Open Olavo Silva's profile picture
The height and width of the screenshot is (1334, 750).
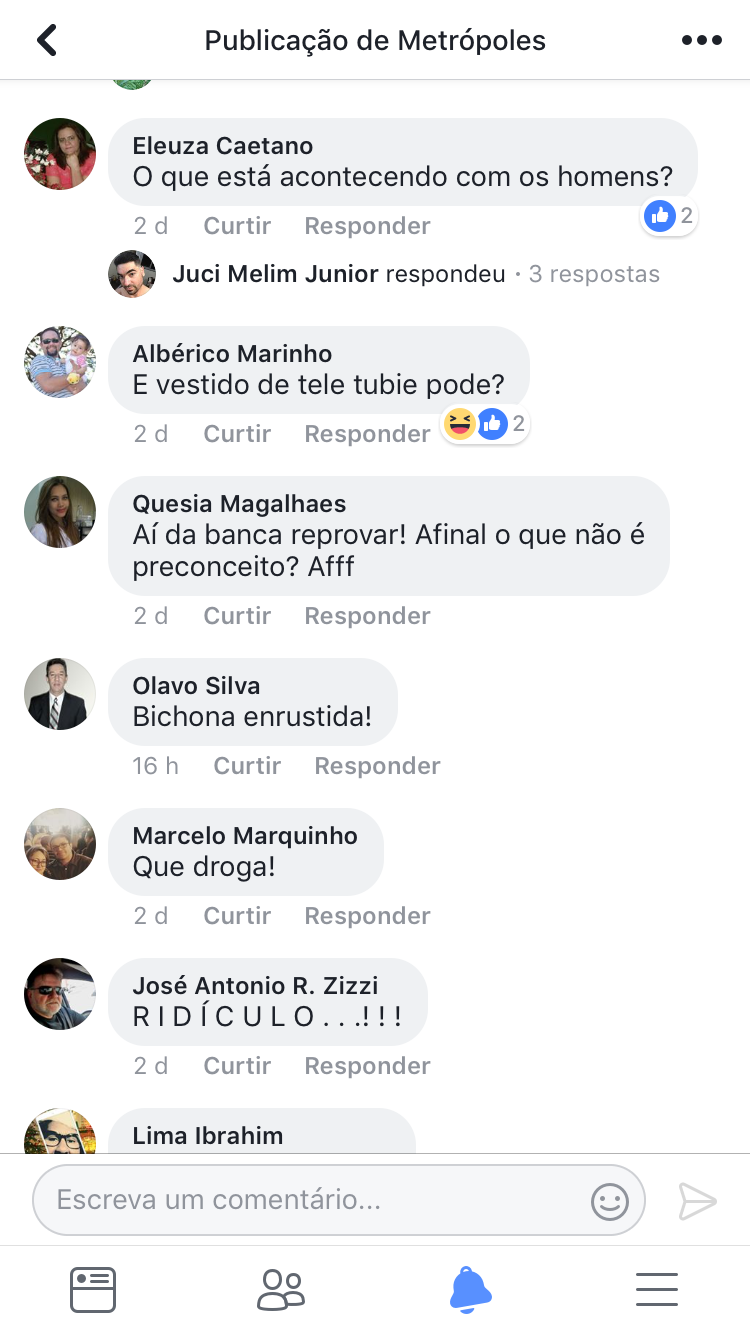(60, 694)
